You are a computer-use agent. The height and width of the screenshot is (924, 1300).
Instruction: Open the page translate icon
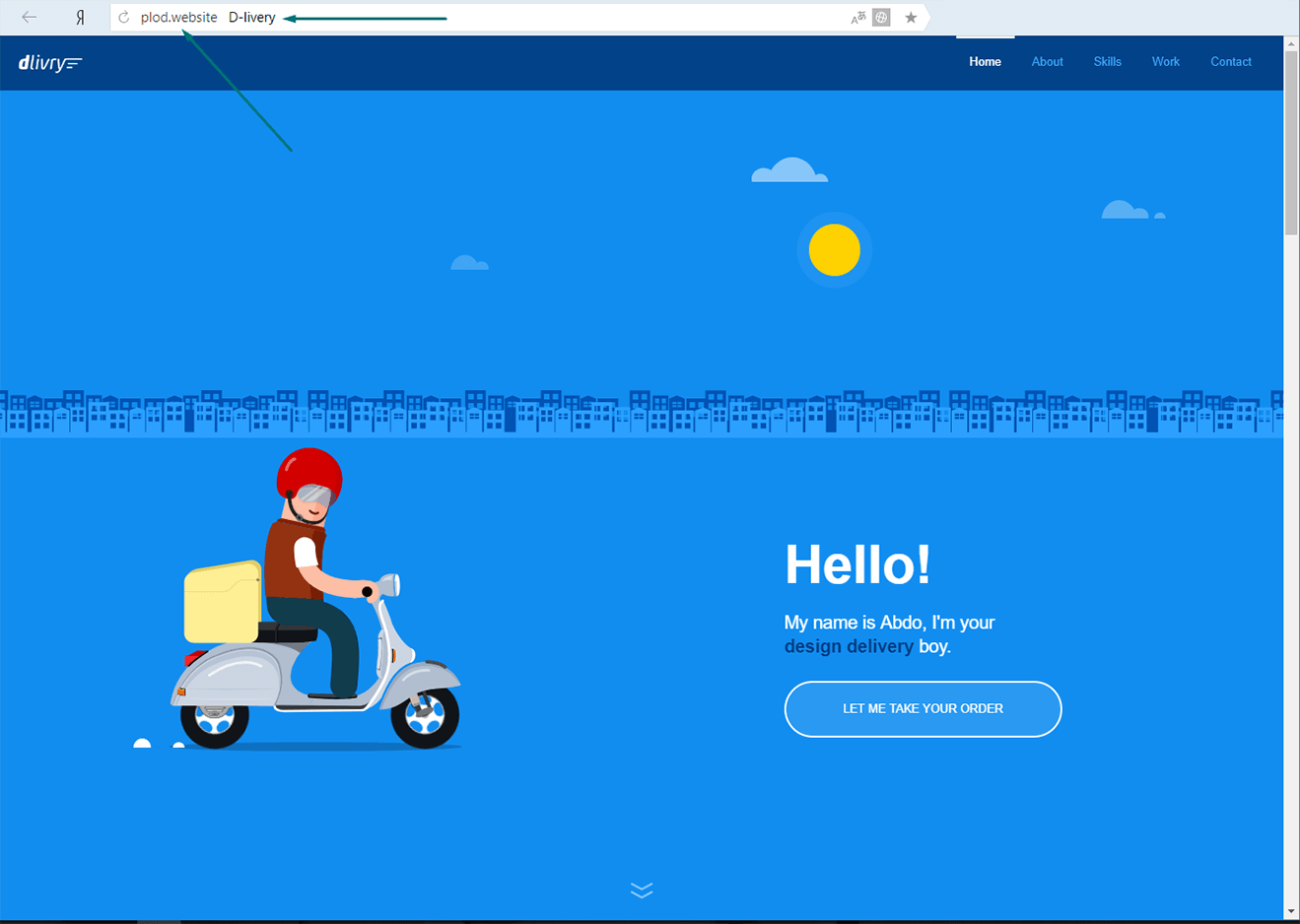point(858,18)
